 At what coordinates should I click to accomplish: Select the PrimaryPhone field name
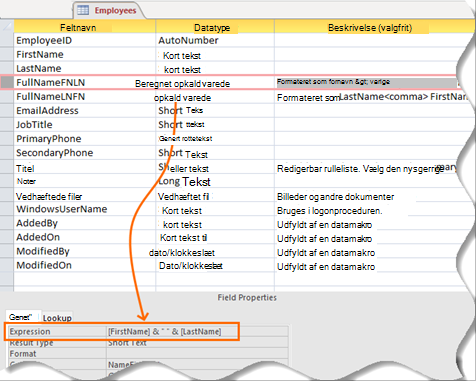tap(49, 139)
